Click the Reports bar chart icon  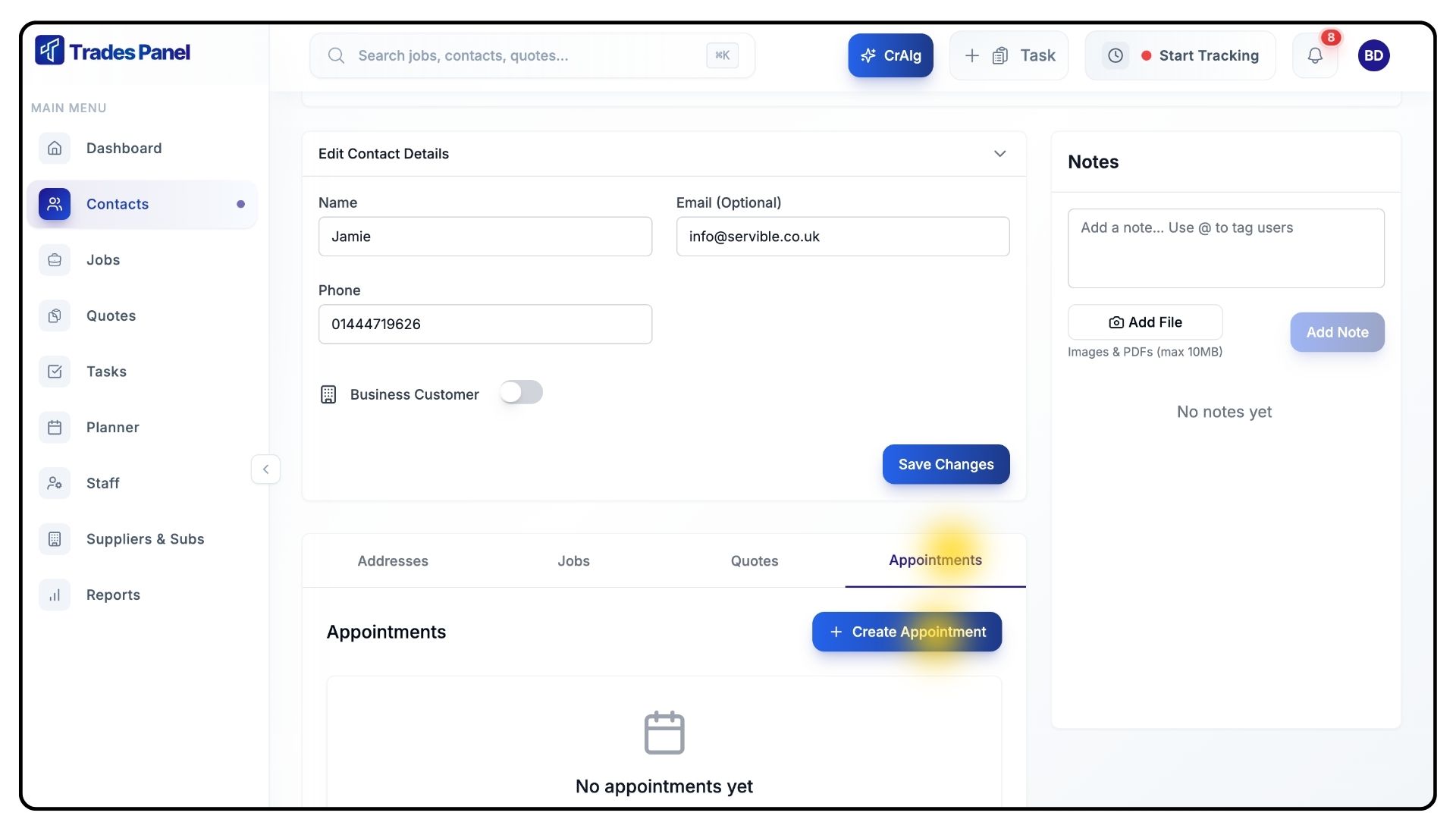(x=55, y=595)
